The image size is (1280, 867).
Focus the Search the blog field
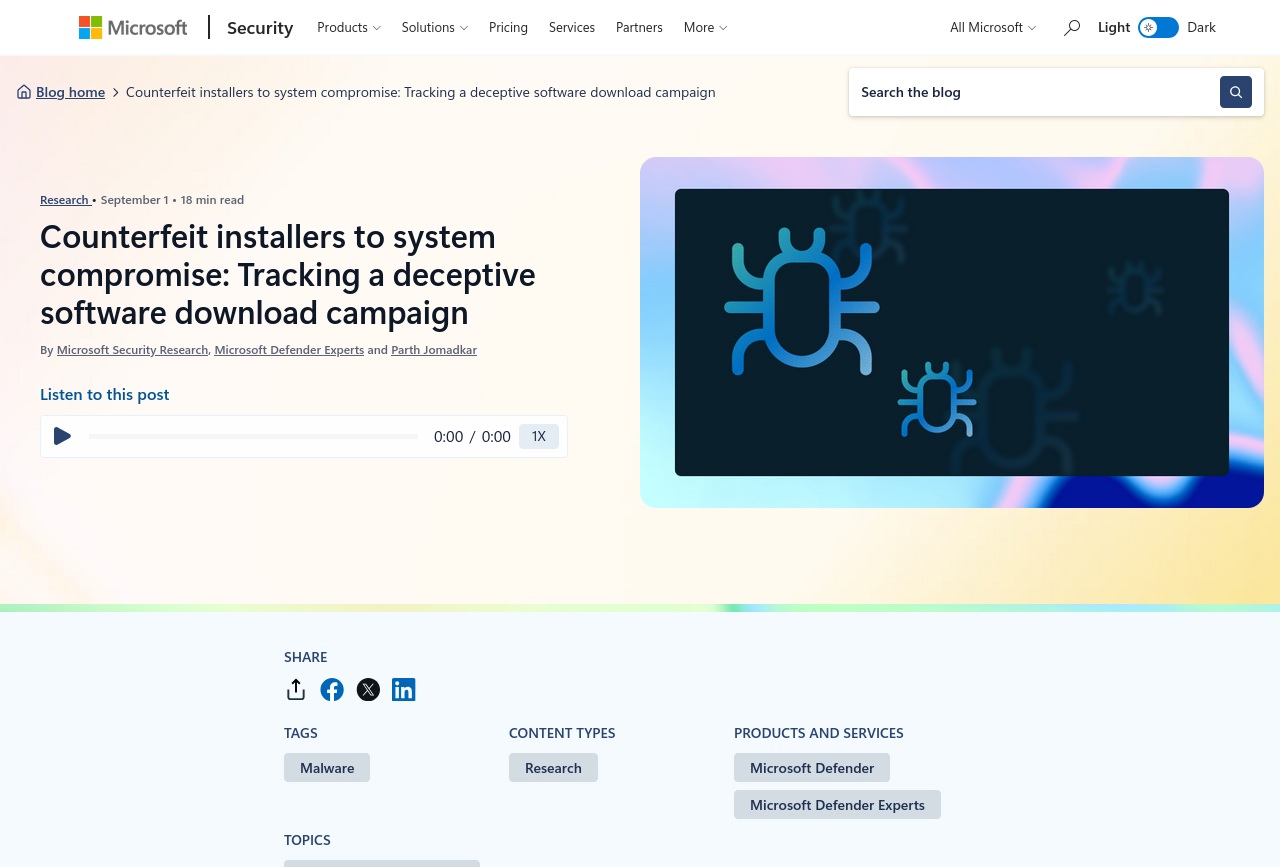[x=1034, y=92]
